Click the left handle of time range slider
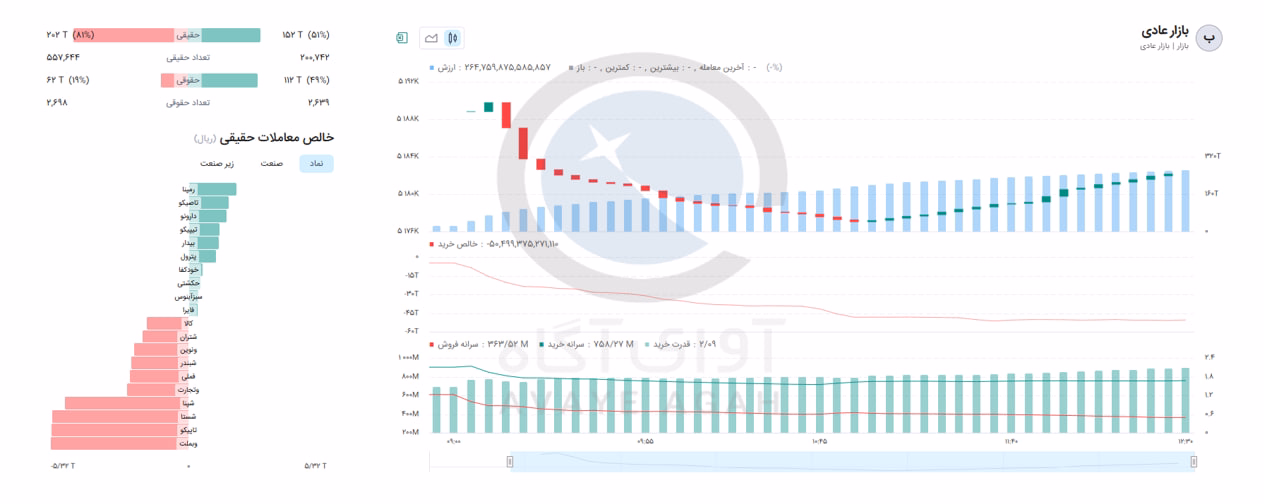This screenshot has width=1264, height=504. point(510,462)
